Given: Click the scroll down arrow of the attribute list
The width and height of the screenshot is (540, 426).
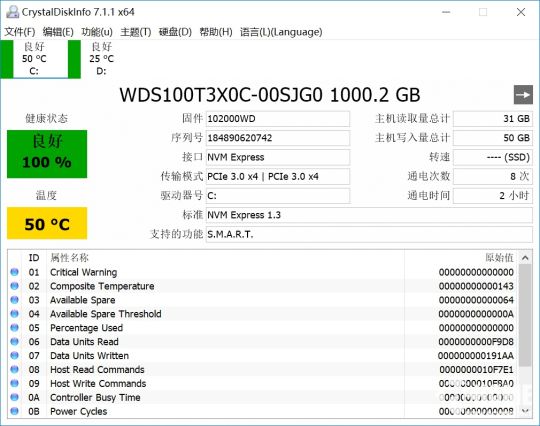Looking at the screenshot, I should tap(525, 411).
